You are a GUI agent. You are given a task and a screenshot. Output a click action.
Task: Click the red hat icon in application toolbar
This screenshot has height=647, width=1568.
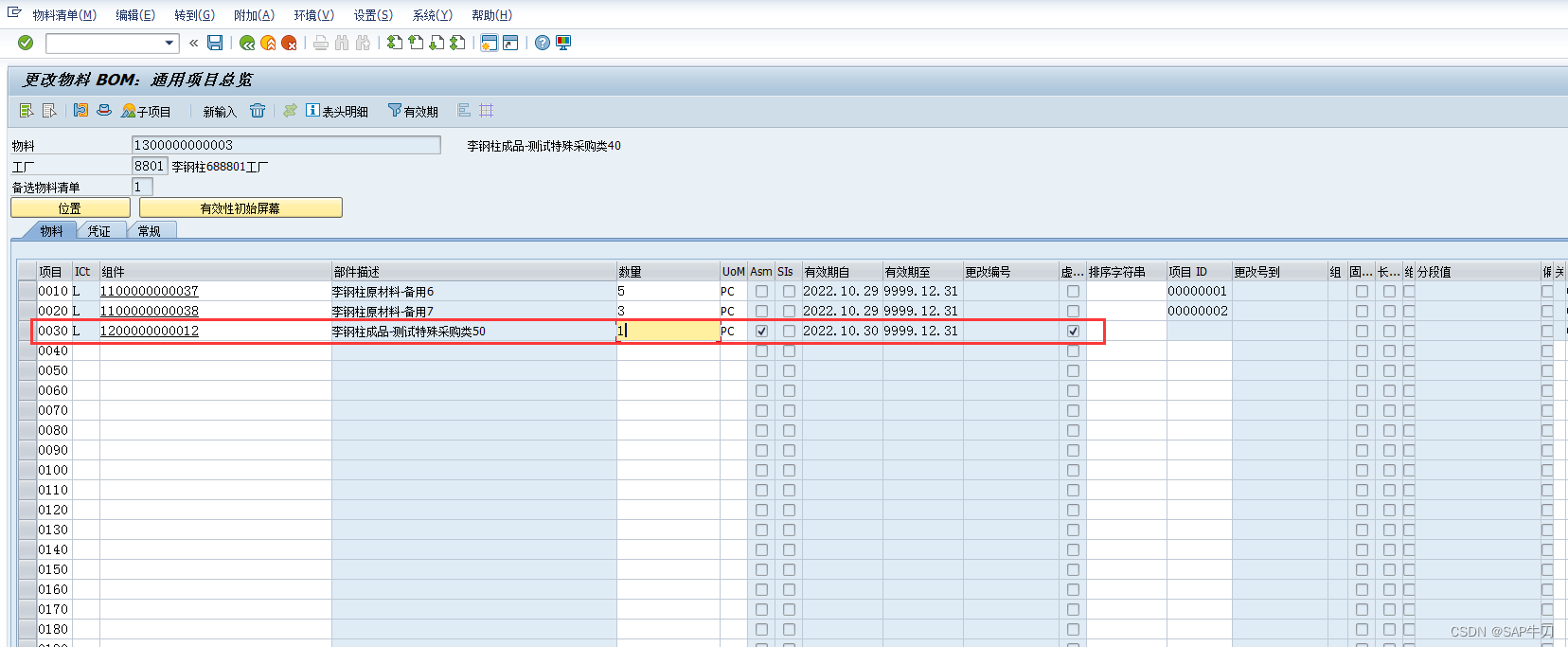[104, 111]
